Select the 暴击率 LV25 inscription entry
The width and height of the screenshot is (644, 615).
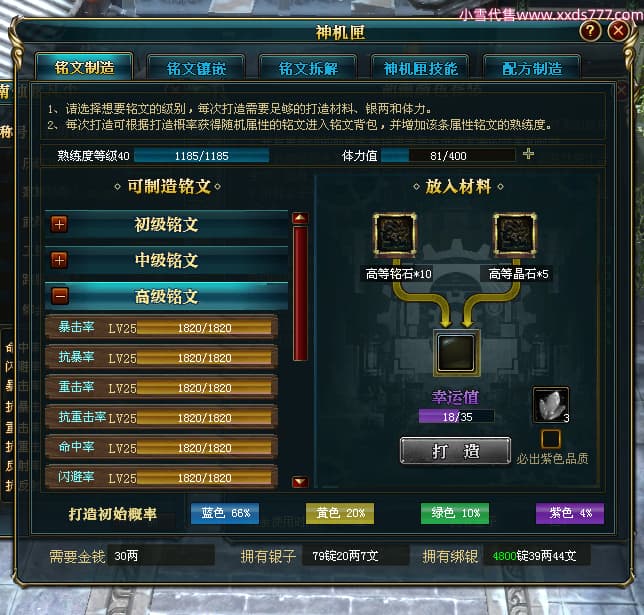click(161, 327)
